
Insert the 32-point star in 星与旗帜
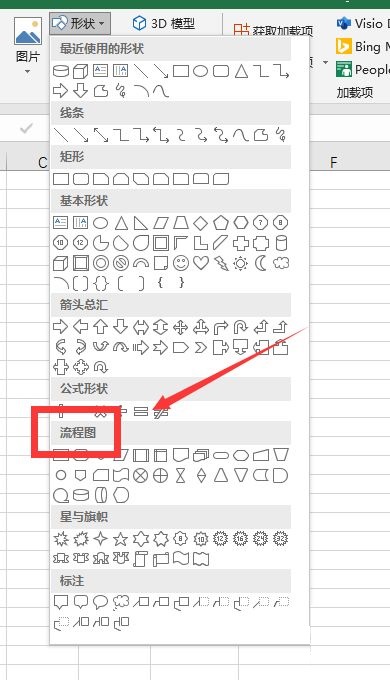(281, 539)
